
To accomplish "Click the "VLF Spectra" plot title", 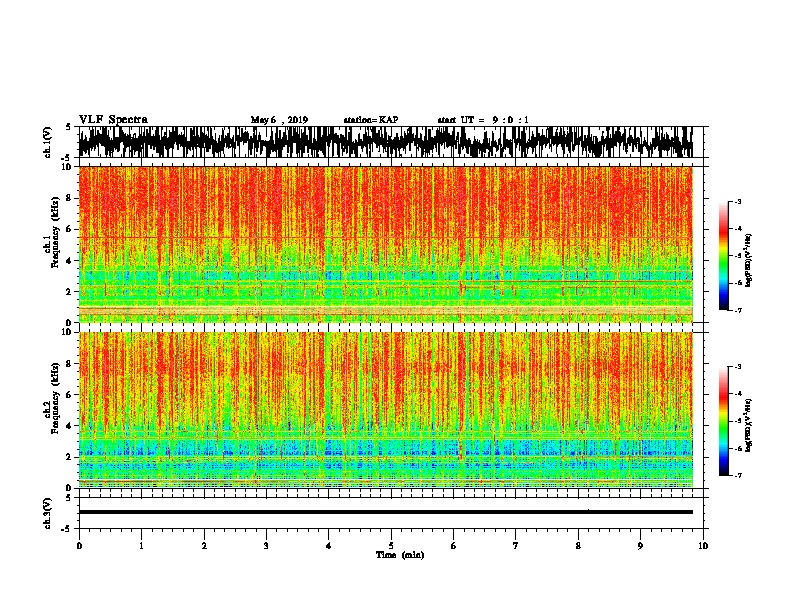I will (113, 120).
